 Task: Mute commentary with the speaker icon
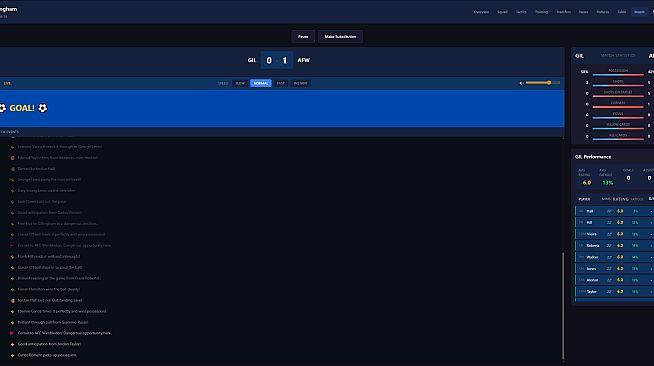(521, 83)
